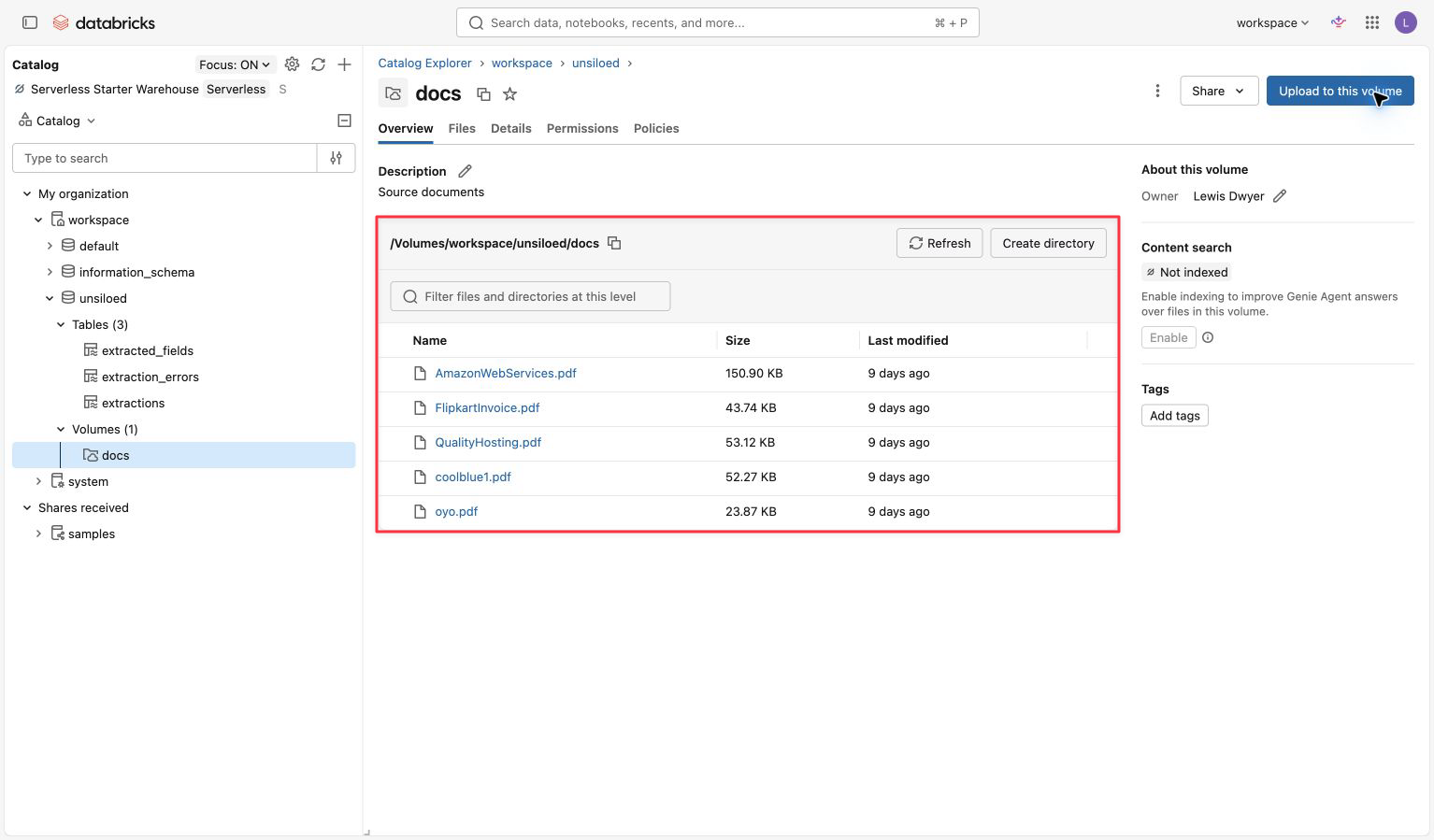Add new catalog item with plus icon
Screen dimensions: 1434x840
tap(345, 64)
